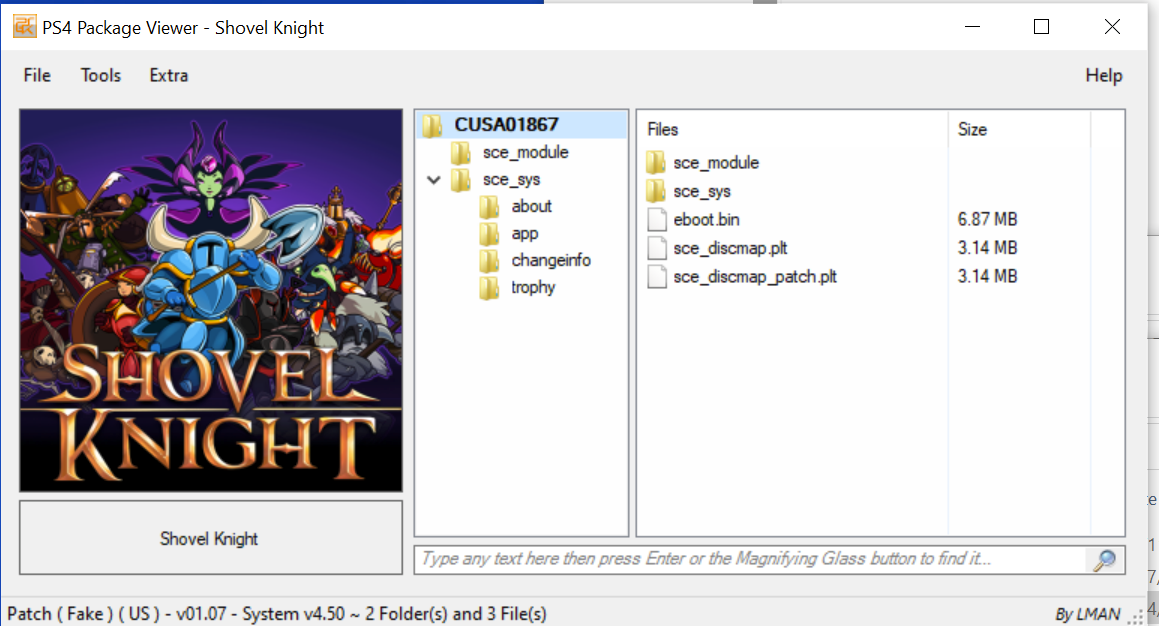This screenshot has width=1159, height=626.
Task: Click folder icon next to trophy
Action: tap(489, 288)
